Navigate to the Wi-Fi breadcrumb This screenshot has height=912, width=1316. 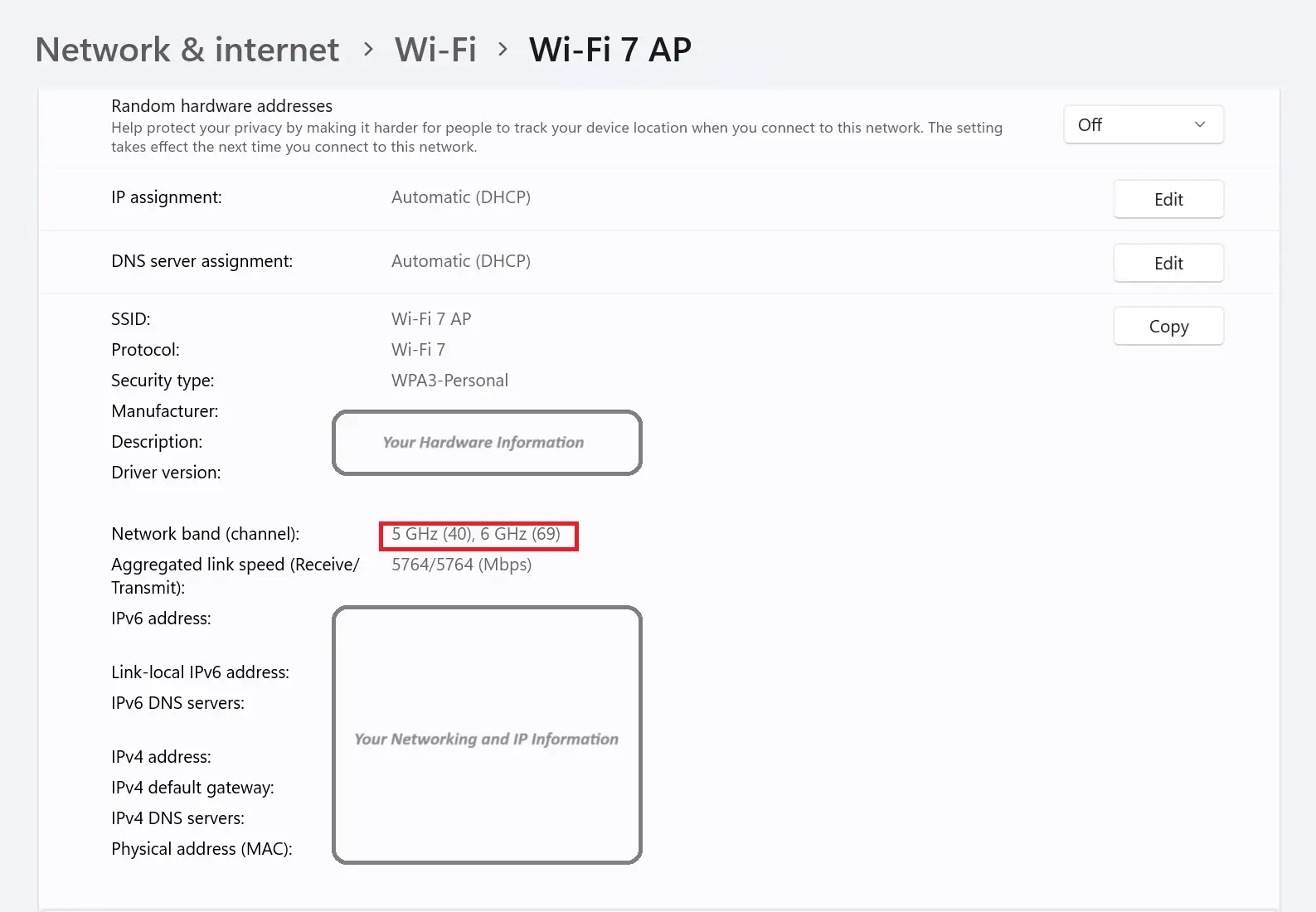(435, 50)
